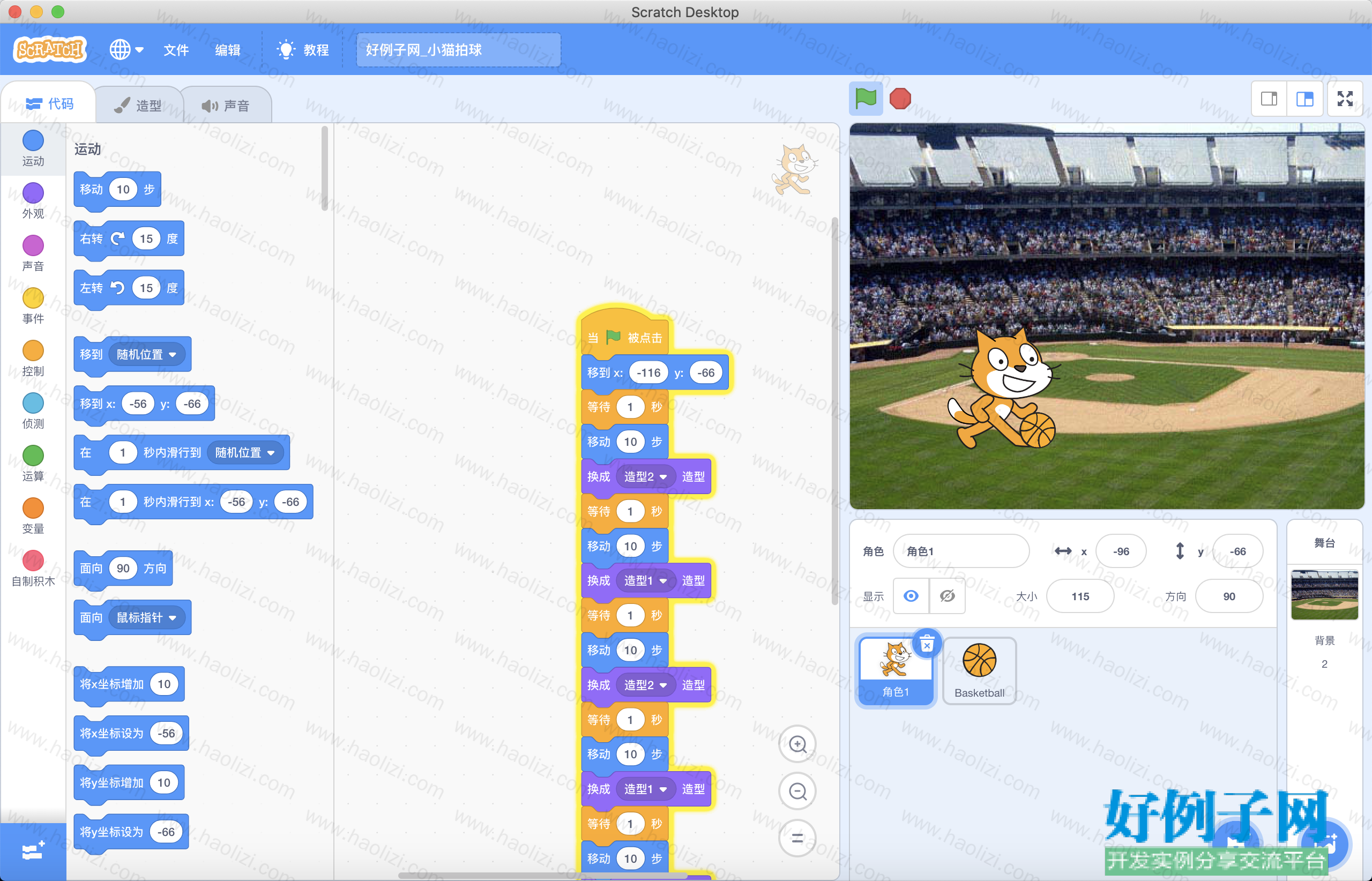The width and height of the screenshot is (1372, 881).
Task: Click the basketball on the stage
Action: (x=1037, y=430)
